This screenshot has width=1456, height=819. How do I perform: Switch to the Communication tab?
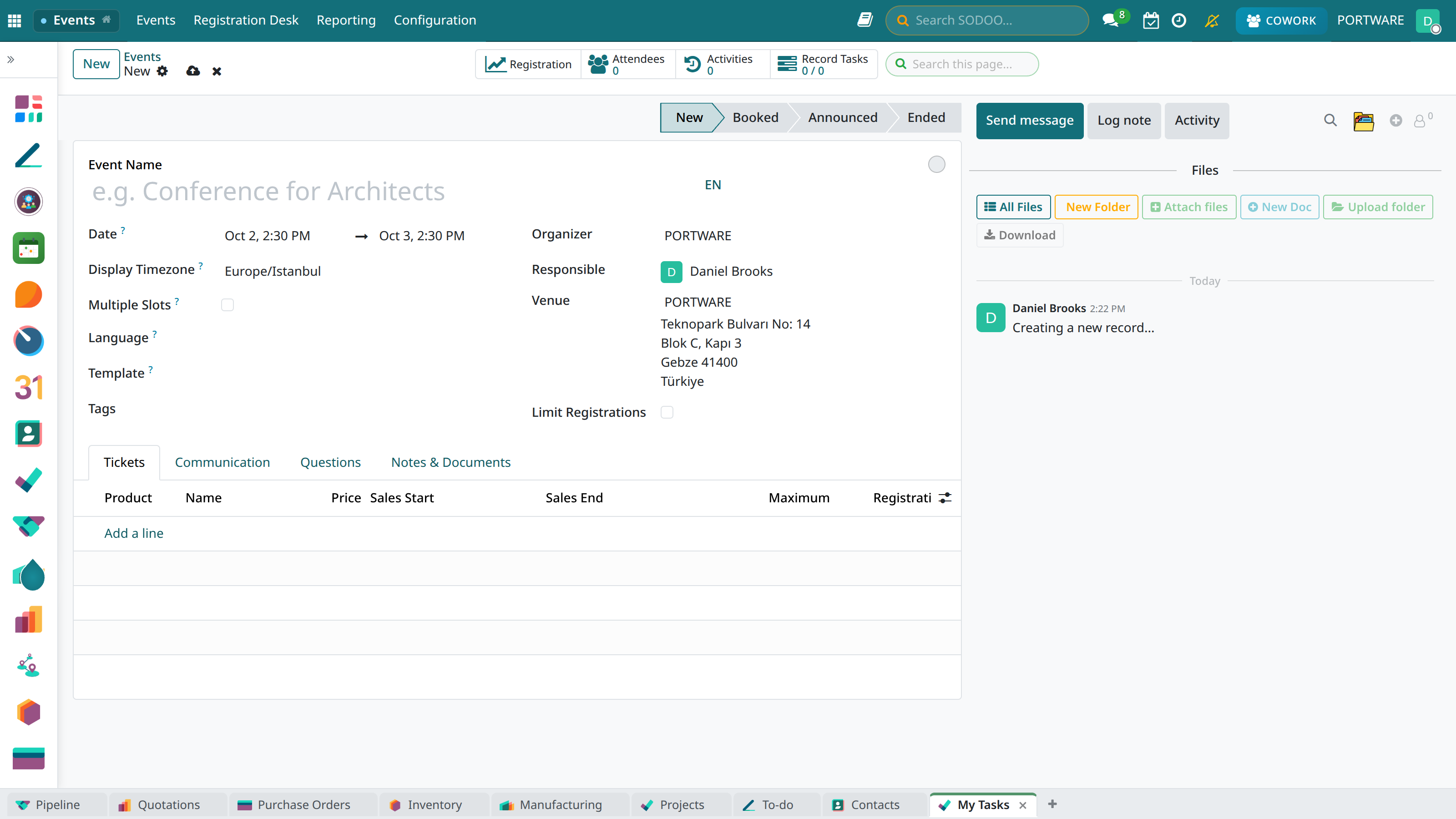tap(222, 462)
